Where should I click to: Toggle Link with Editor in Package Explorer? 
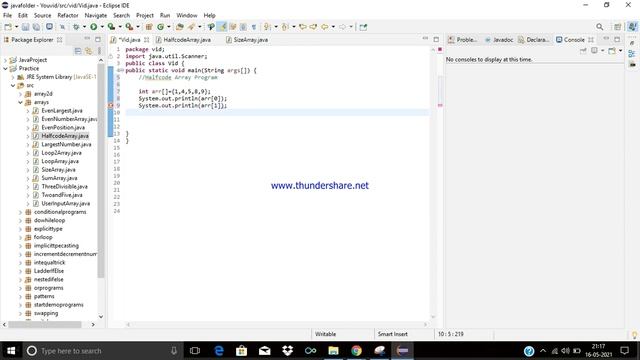tap(88, 51)
